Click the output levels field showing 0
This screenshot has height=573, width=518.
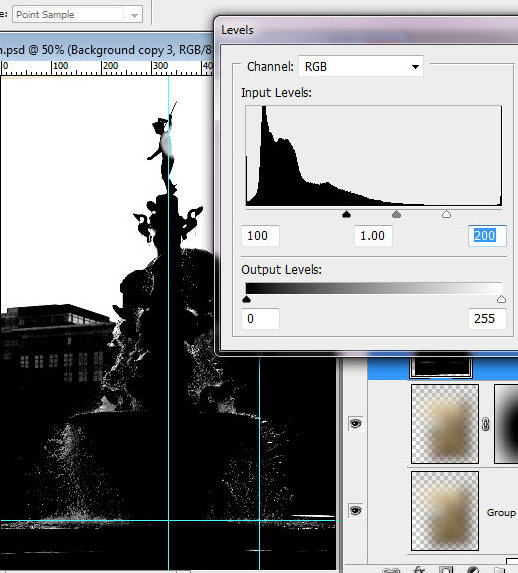click(260, 319)
